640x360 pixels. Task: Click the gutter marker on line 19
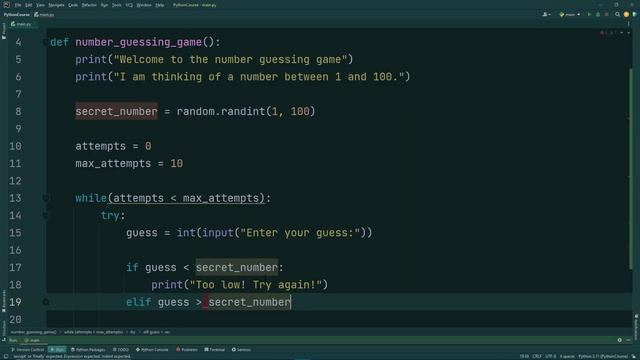pyautogui.click(x=45, y=302)
